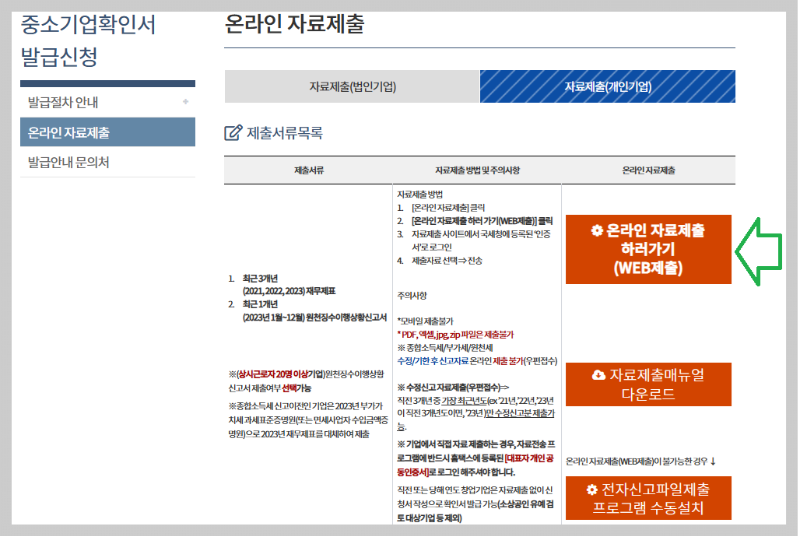The width and height of the screenshot is (800, 536).
Task: Click 자료제출 방법 및 주의사항 column header
Action: (477, 170)
